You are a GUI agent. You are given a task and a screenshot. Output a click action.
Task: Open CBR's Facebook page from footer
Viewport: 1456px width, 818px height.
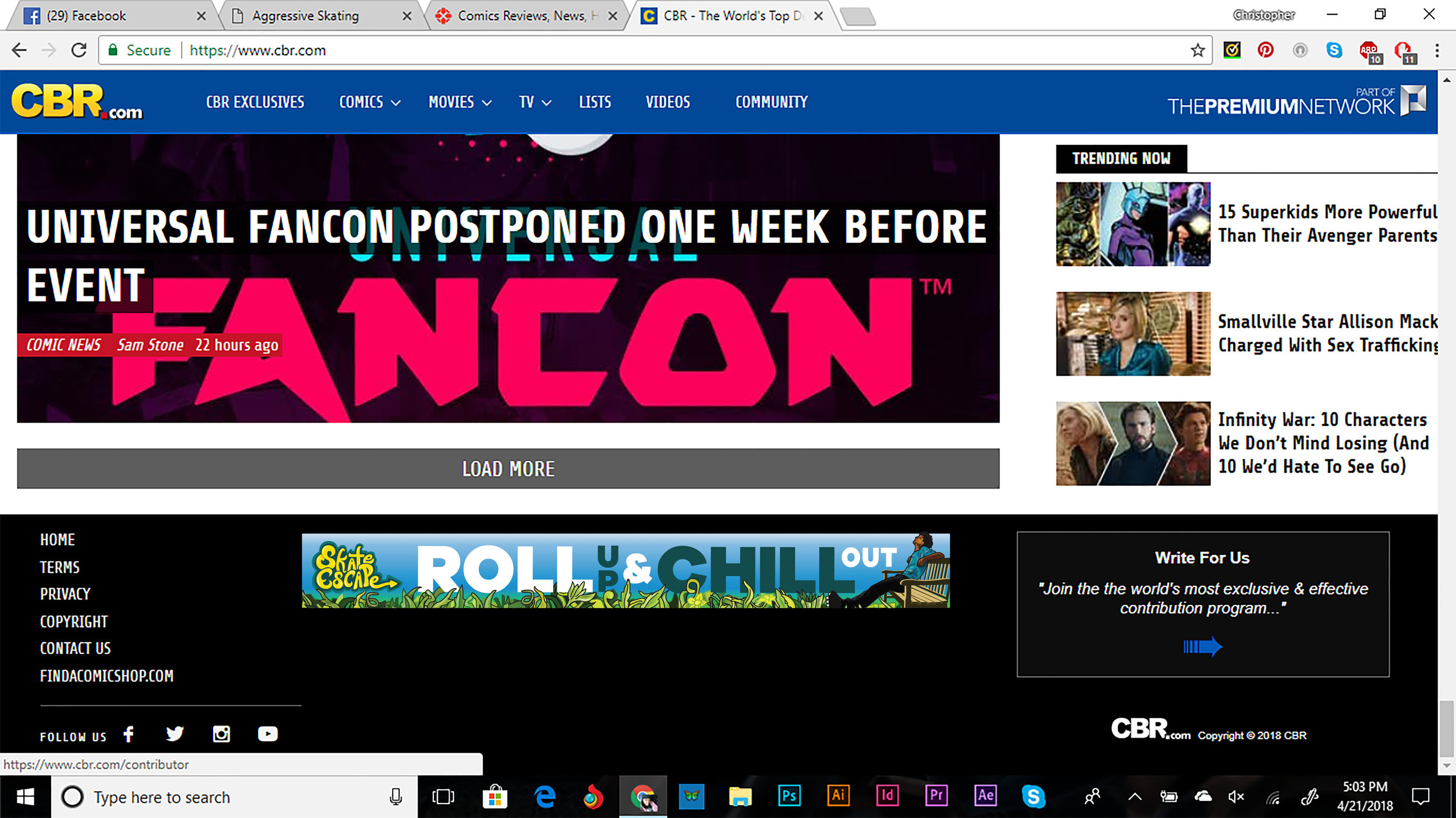tap(129, 734)
